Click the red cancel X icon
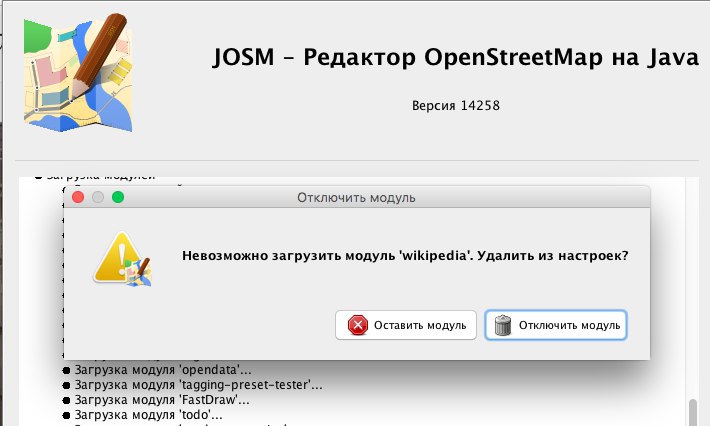This screenshot has height=426, width=710. (358, 325)
